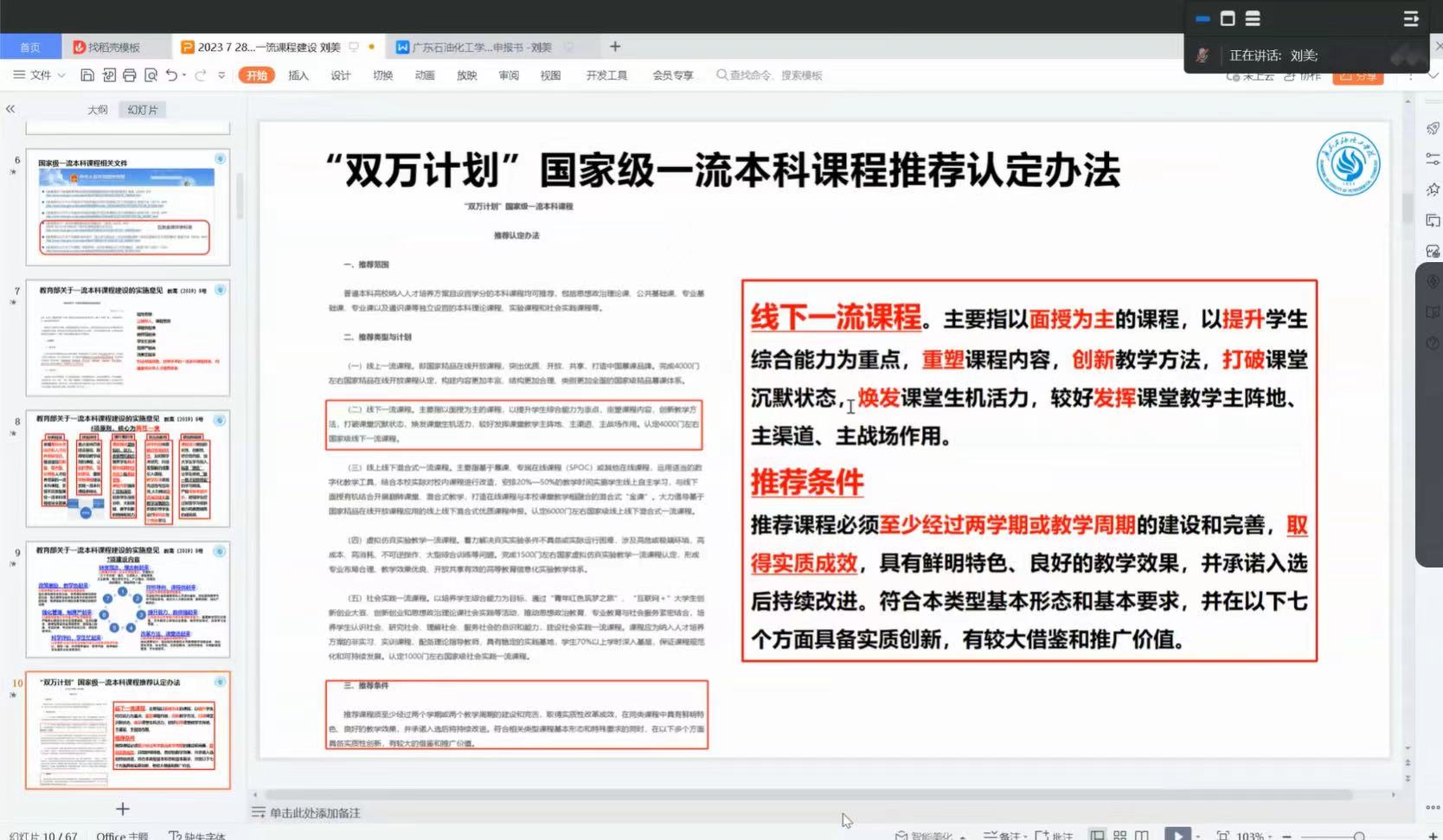Open the 会员专享 ribbon tab
Viewport: 1443px width, 840px height.
pos(673,75)
